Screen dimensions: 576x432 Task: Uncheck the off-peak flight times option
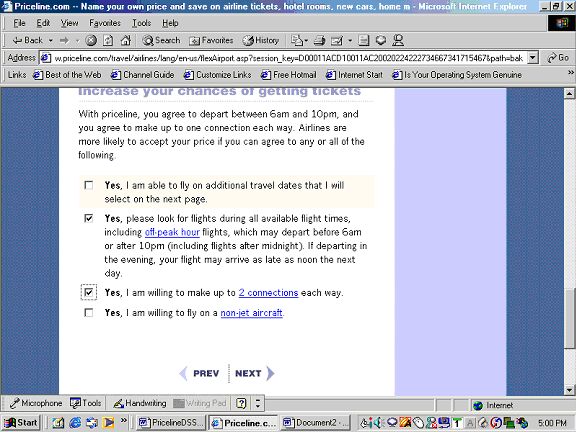click(89, 219)
